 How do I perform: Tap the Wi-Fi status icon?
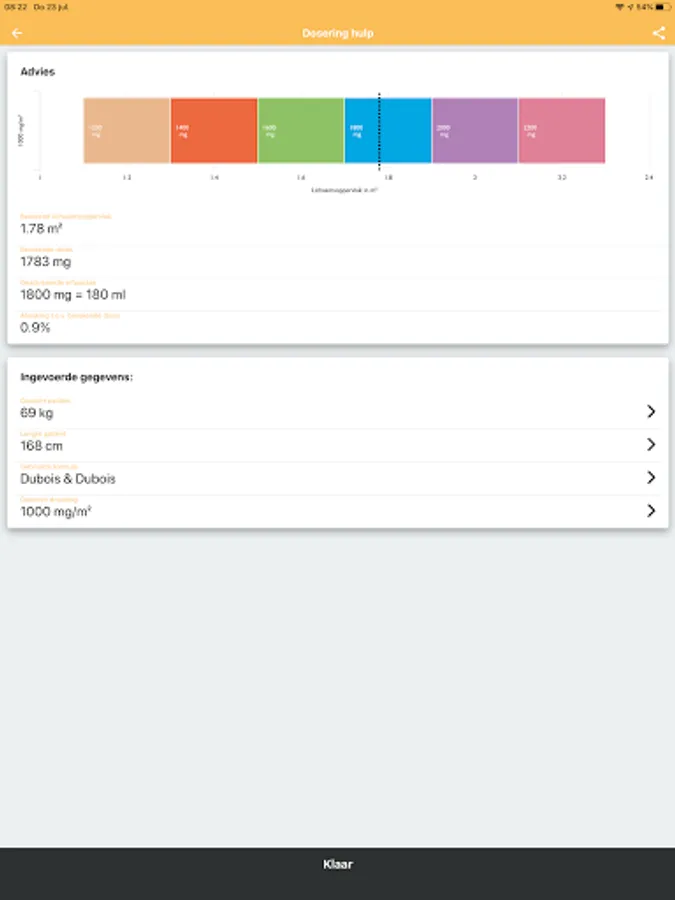(620, 7)
